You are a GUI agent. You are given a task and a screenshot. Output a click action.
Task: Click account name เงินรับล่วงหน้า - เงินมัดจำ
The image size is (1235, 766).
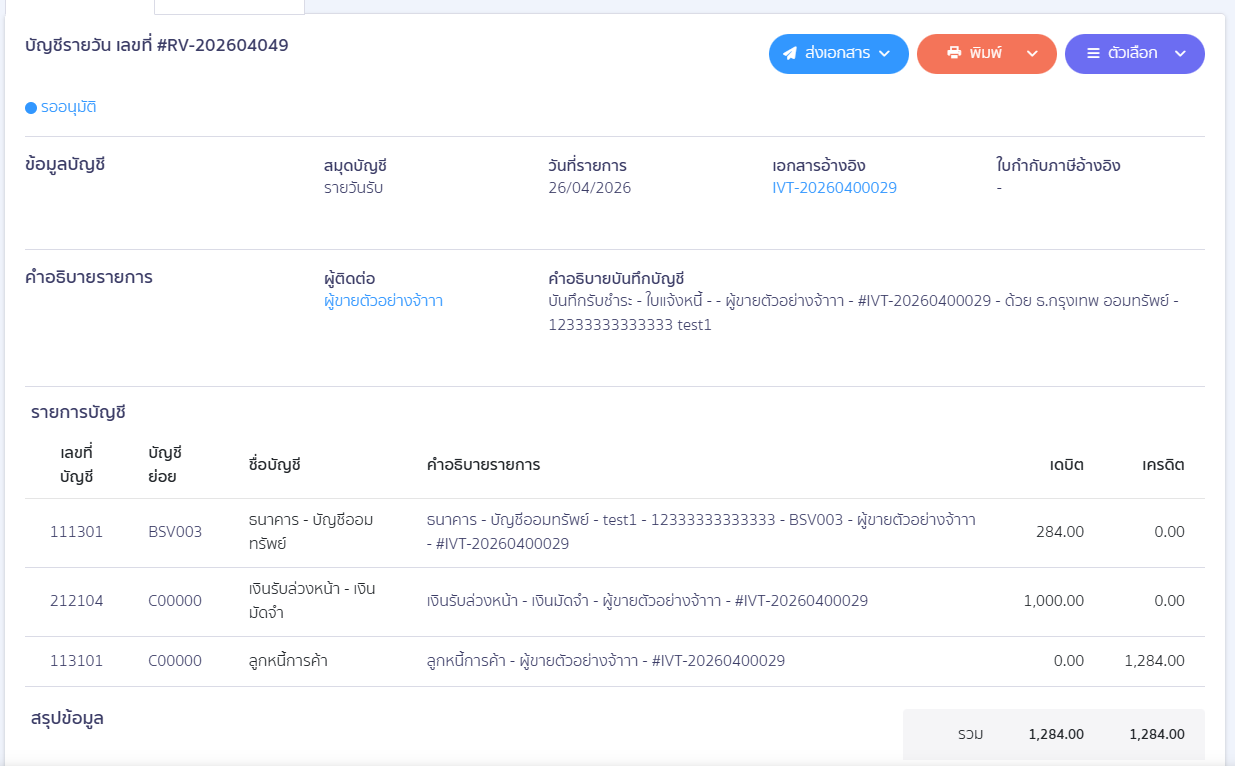312,600
